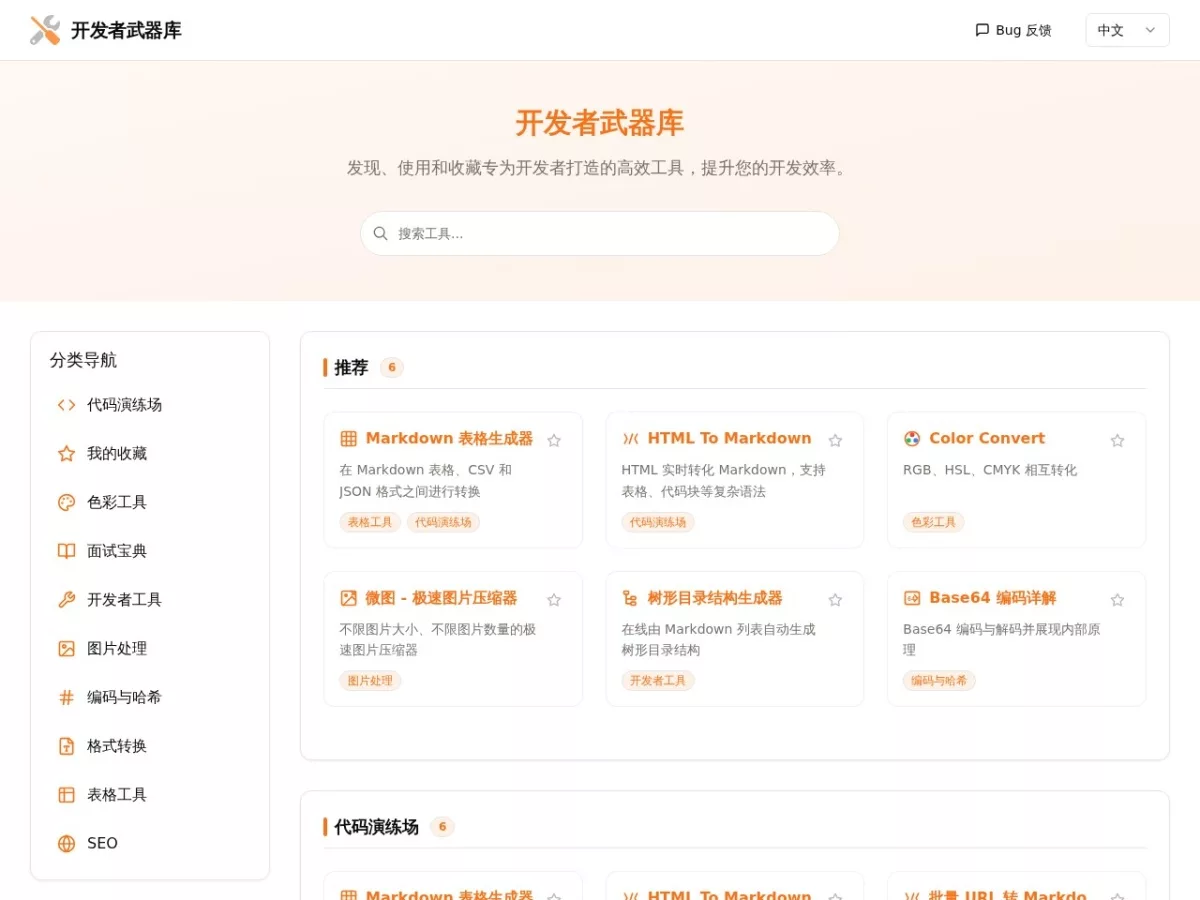This screenshot has width=1200, height=900.
Task: Favorite Markdown 表格生成器 in 推荐 section
Action: pyautogui.click(x=554, y=440)
